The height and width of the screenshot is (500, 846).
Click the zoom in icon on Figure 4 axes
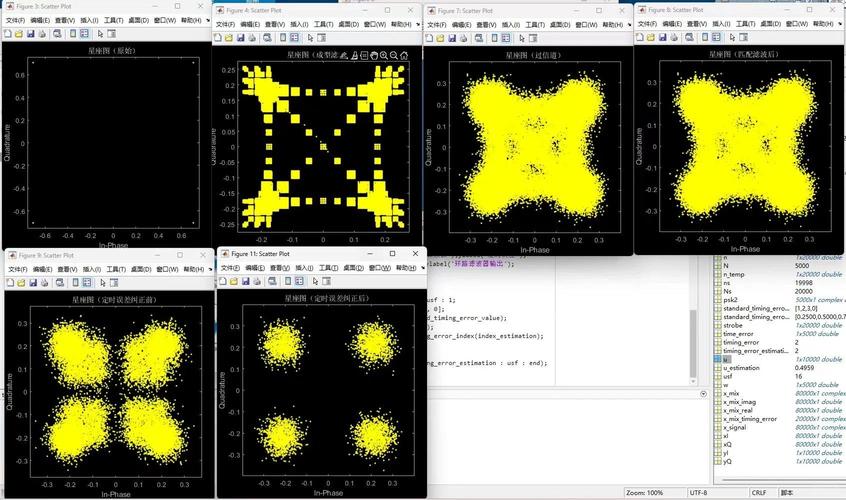coord(384,55)
